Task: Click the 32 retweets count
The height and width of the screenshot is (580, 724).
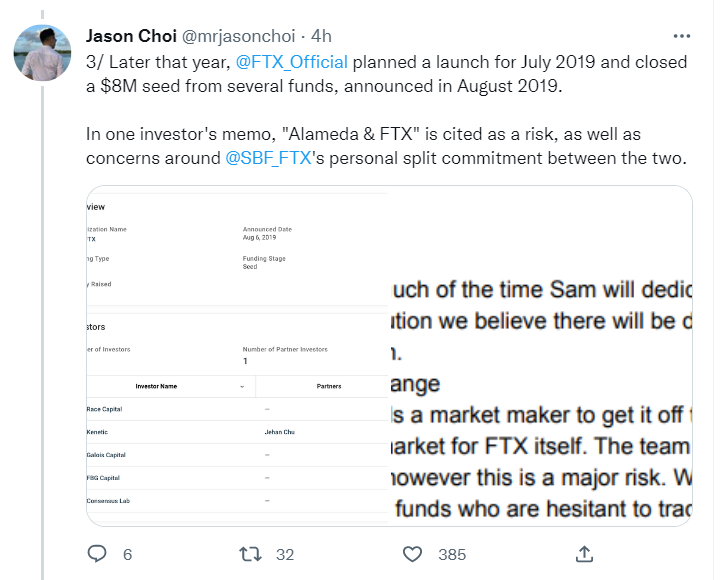Action: [x=285, y=553]
